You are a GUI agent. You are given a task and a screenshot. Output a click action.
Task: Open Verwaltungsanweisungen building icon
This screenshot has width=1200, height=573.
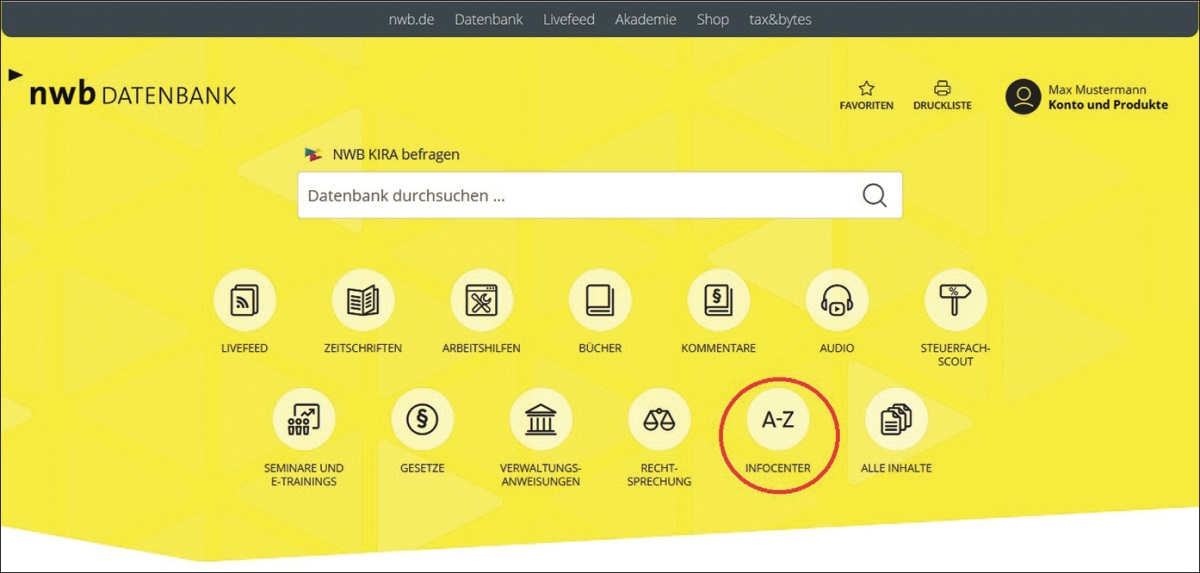pos(541,420)
